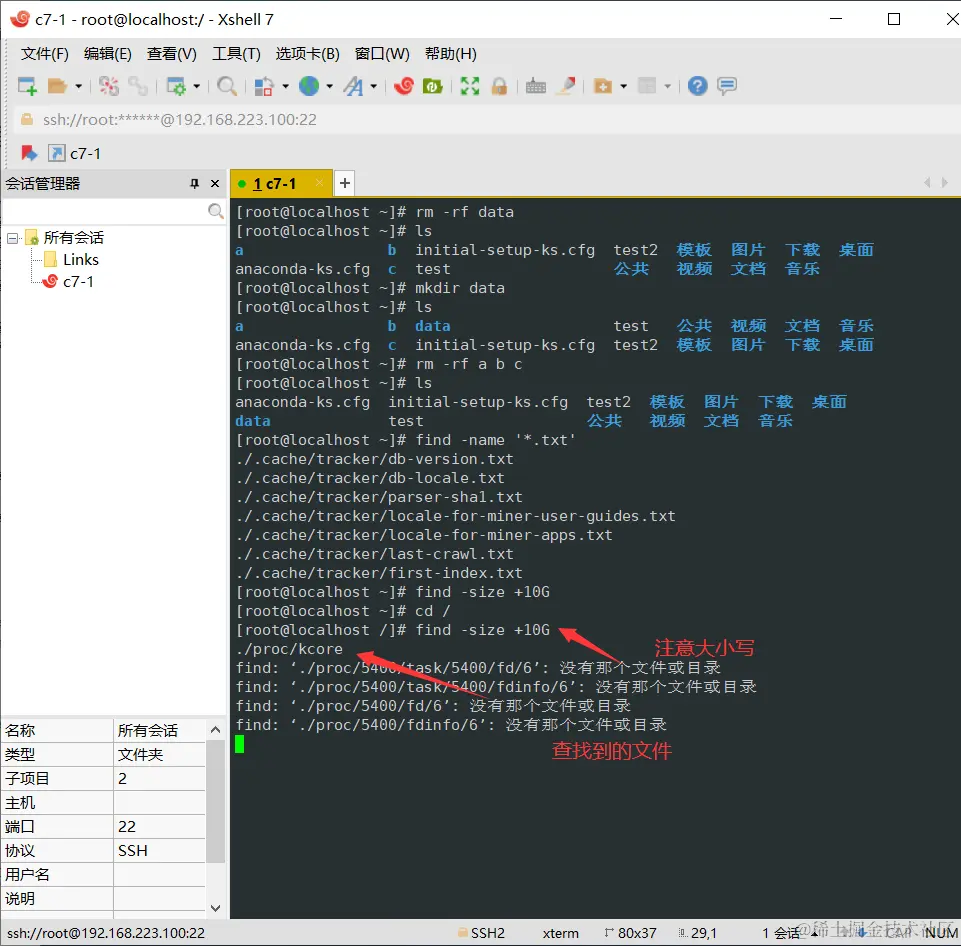Add a new tab with the plus button
Viewport: 961px width, 946px height.
point(344,183)
